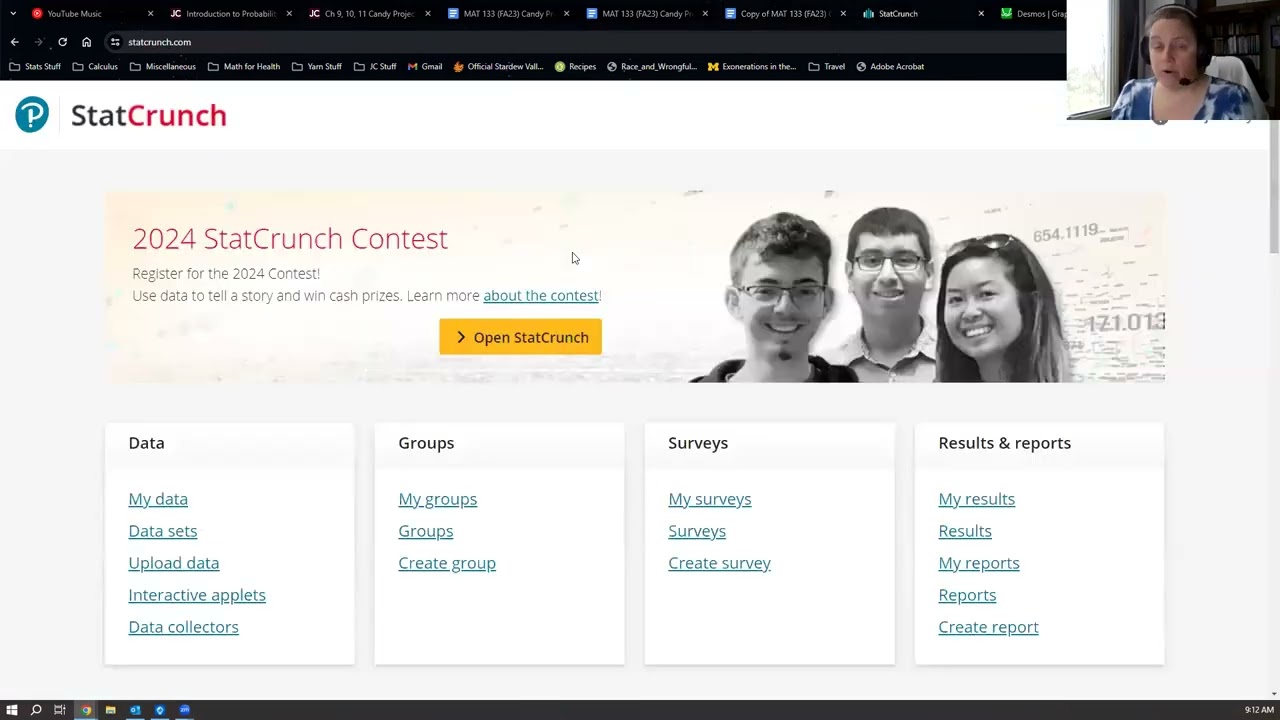Viewport: 1280px width, 720px height.
Task: Click the Create report link
Action: [989, 627]
